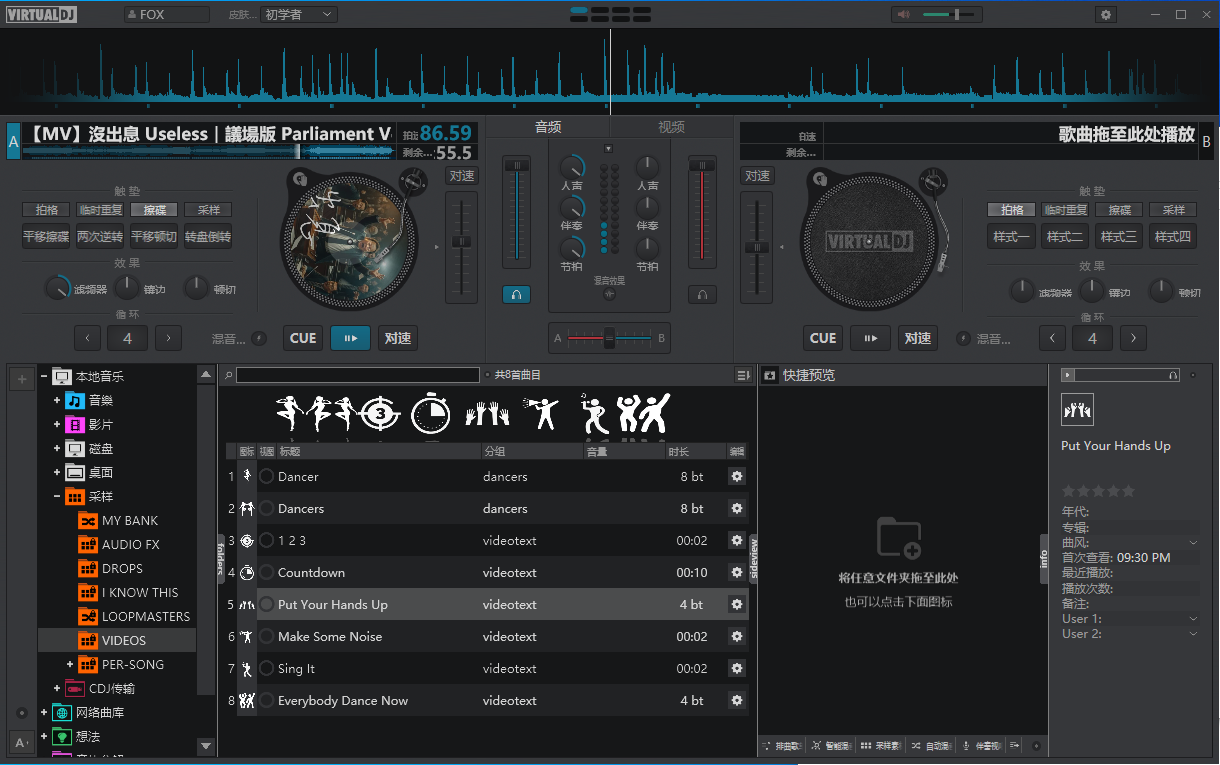This screenshot has width=1220, height=765.
Task: Open edit gear for Dancer row
Action: click(x=737, y=477)
